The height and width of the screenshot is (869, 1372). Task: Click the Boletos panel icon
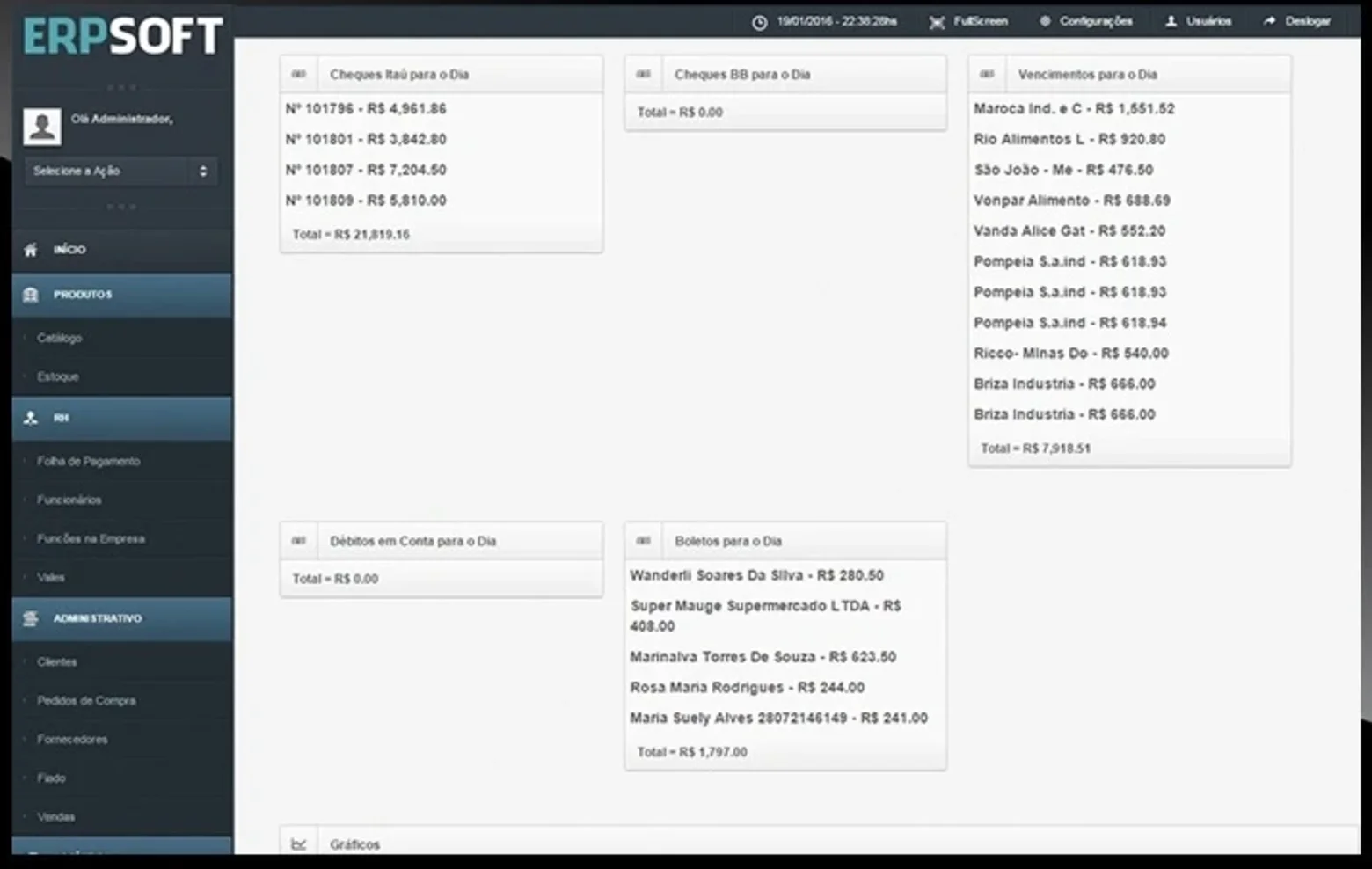[x=643, y=540]
